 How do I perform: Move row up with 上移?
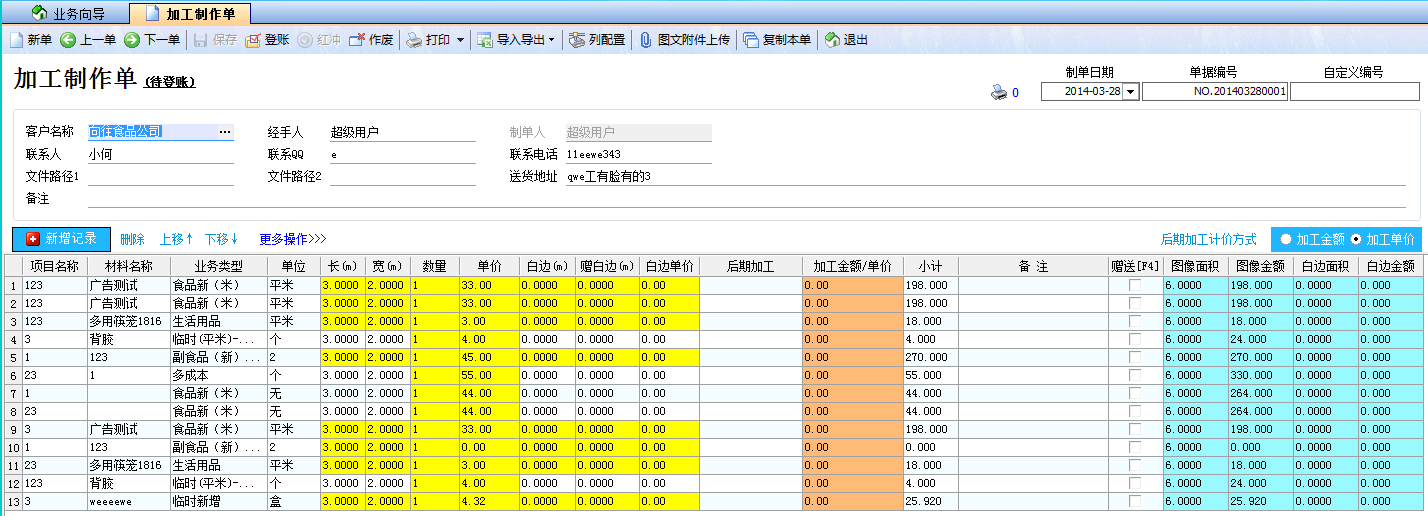(x=176, y=239)
